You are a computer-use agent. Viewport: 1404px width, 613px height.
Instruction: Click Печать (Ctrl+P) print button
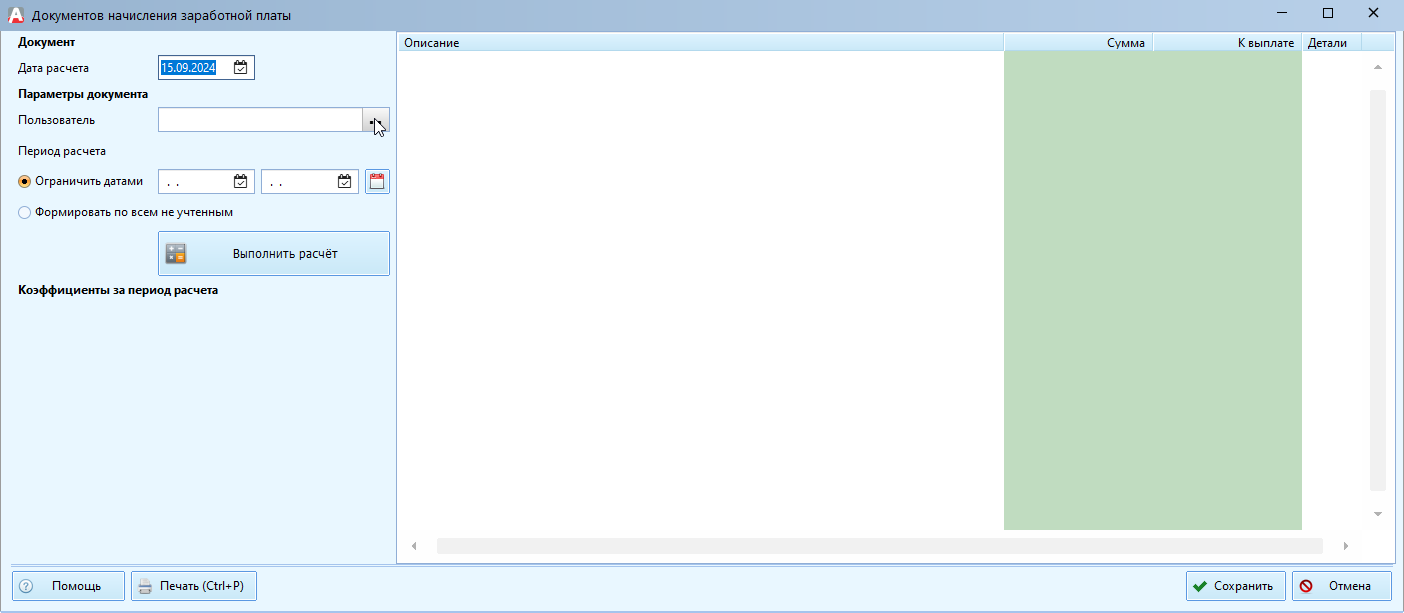[x=194, y=586]
